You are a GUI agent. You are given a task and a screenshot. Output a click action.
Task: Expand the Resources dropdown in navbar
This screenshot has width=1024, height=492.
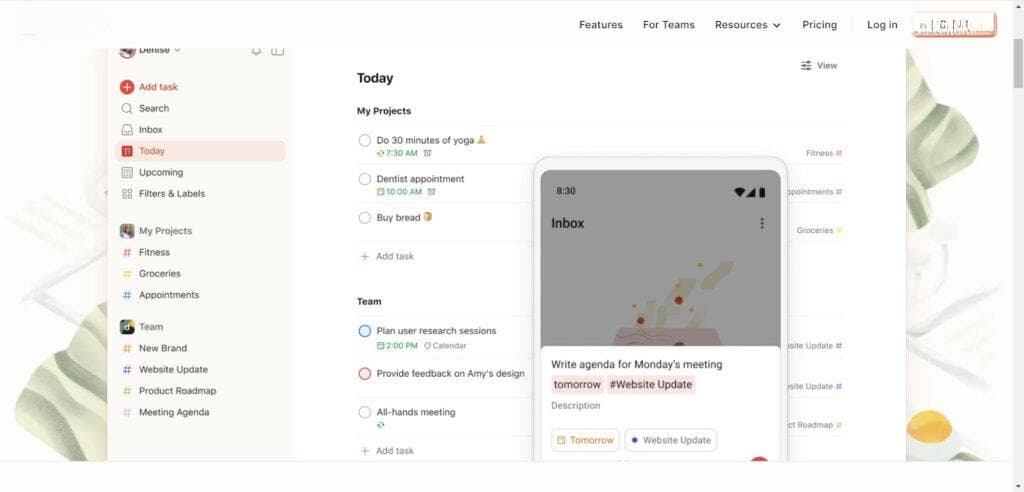click(x=748, y=25)
